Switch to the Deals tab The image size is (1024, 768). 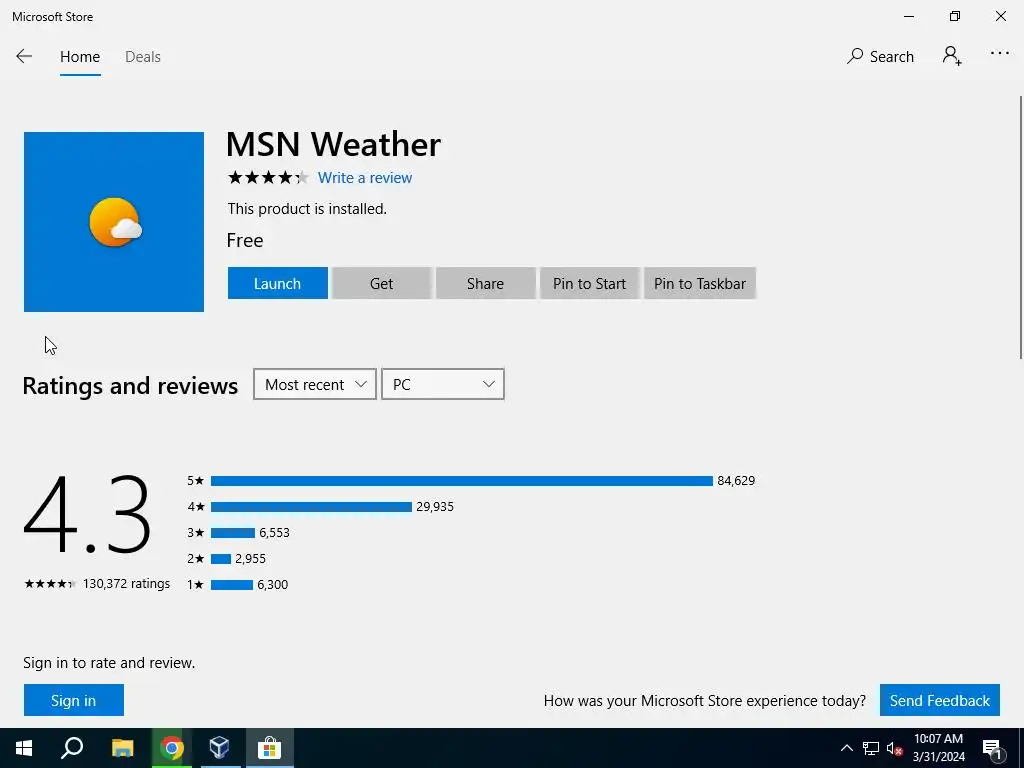click(142, 57)
